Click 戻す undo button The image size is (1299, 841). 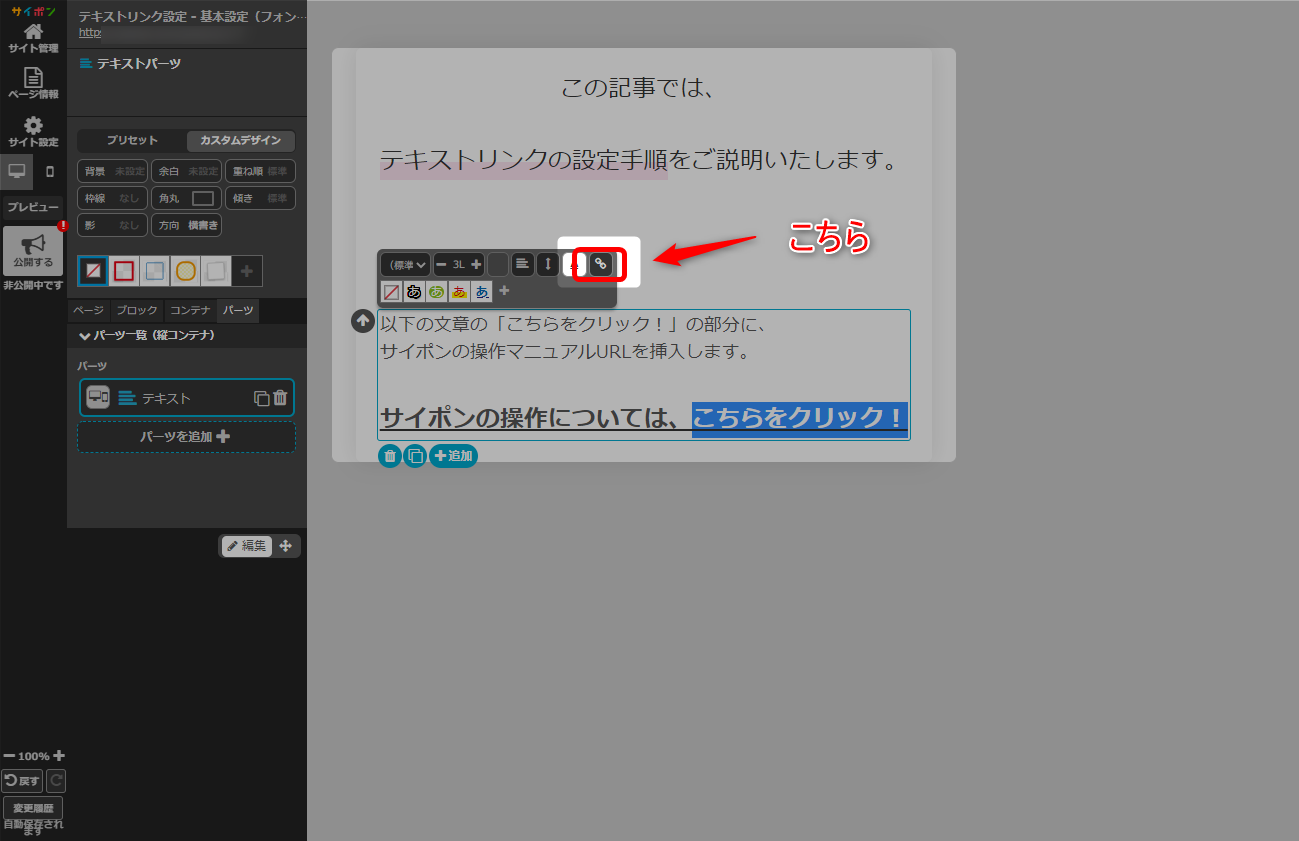click(22, 781)
